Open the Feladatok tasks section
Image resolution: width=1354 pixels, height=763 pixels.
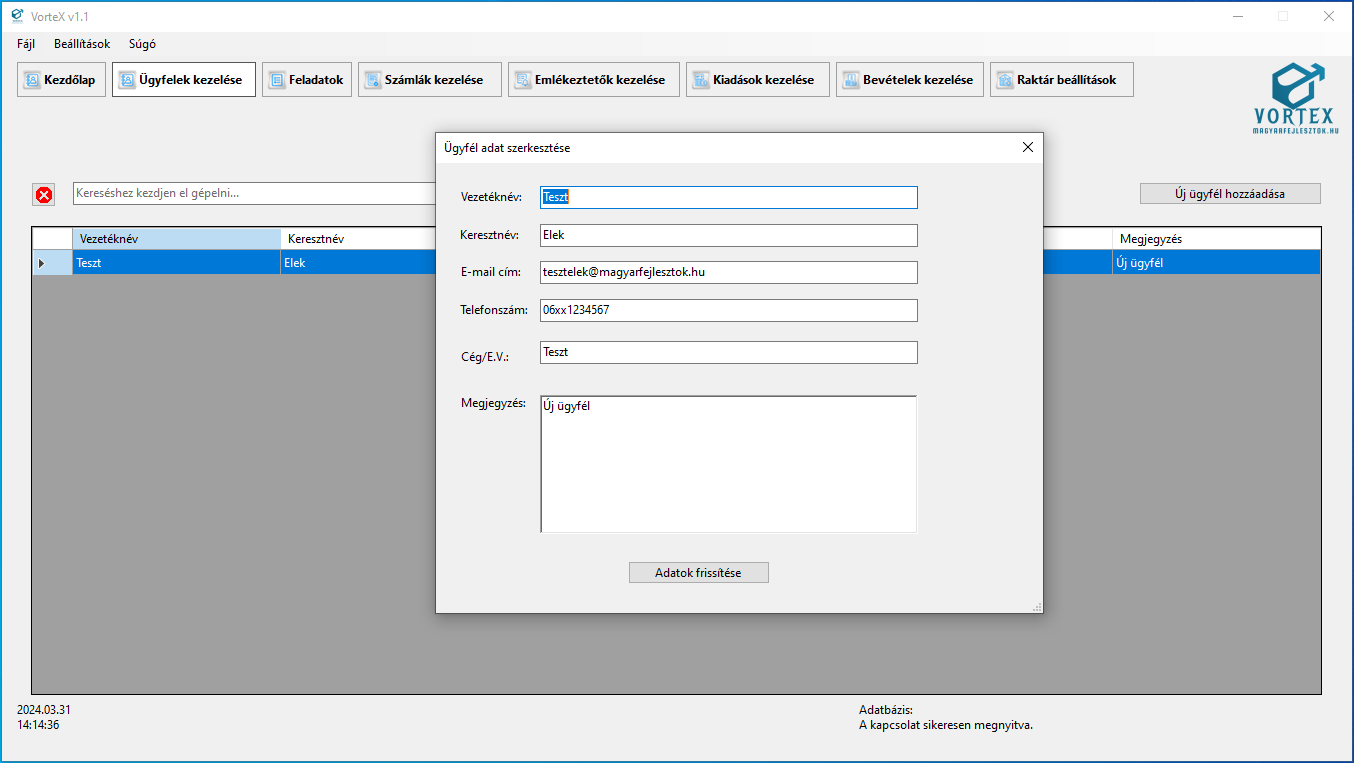click(x=307, y=80)
